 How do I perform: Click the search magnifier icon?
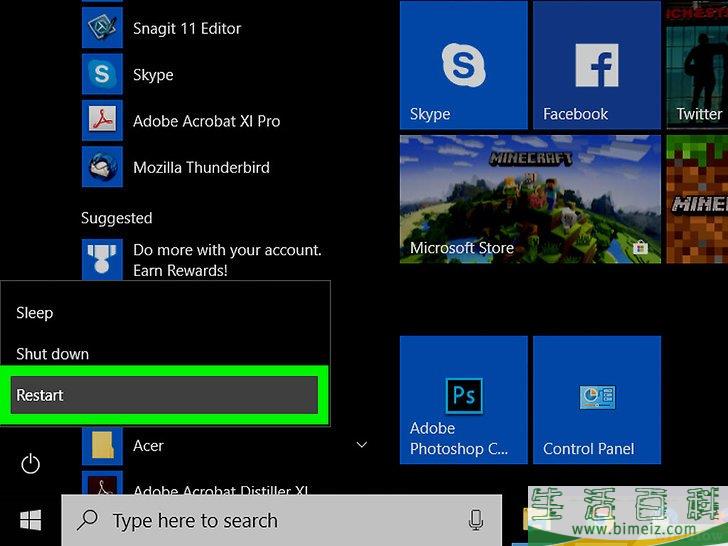click(87, 520)
